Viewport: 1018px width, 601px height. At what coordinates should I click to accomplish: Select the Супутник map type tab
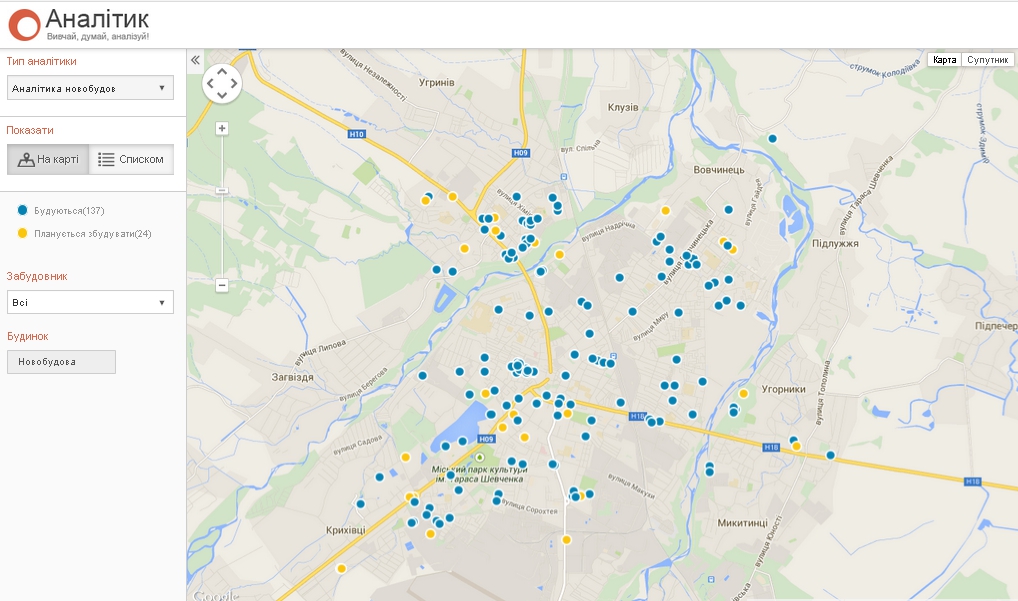[x=987, y=60]
